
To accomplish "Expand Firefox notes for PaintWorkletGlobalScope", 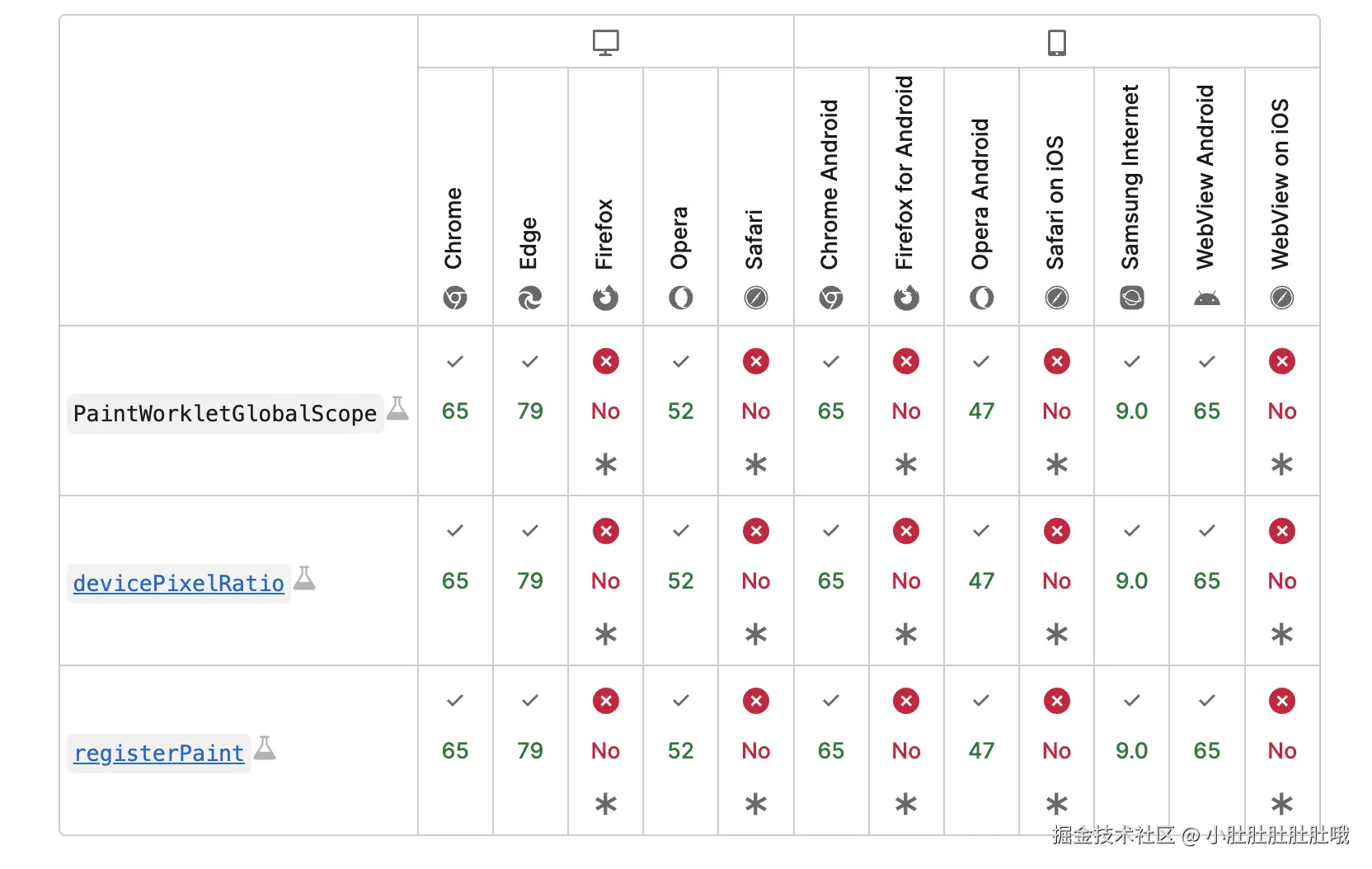I will [606, 465].
